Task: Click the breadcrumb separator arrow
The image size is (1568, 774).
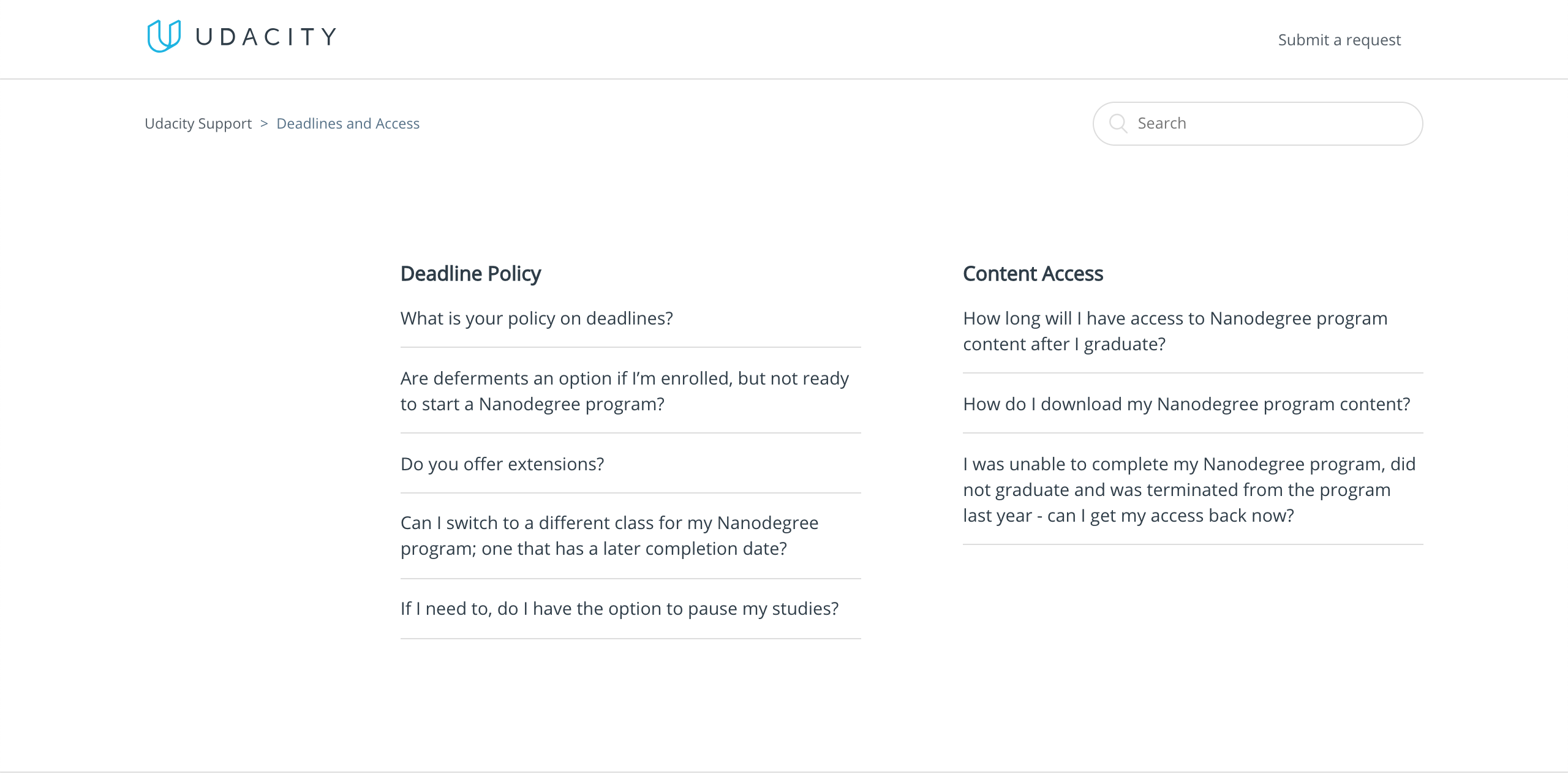Action: (x=264, y=124)
